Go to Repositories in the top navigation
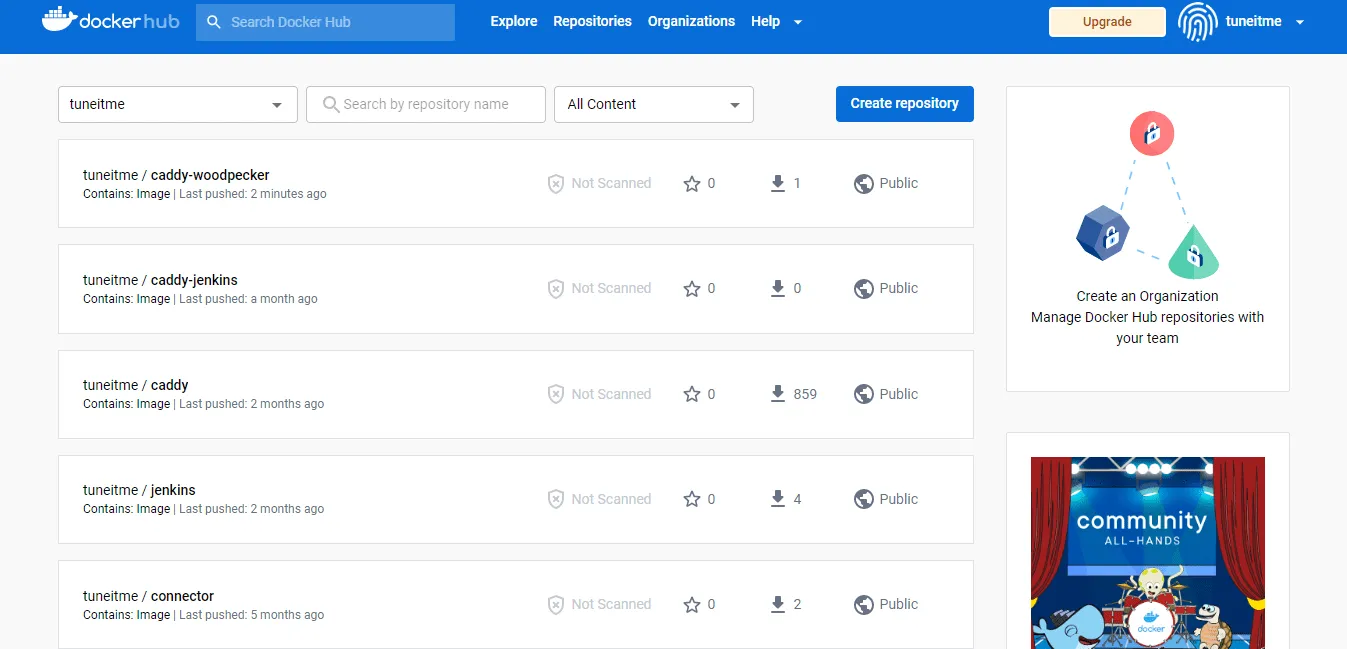The height and width of the screenshot is (649, 1347). click(592, 21)
